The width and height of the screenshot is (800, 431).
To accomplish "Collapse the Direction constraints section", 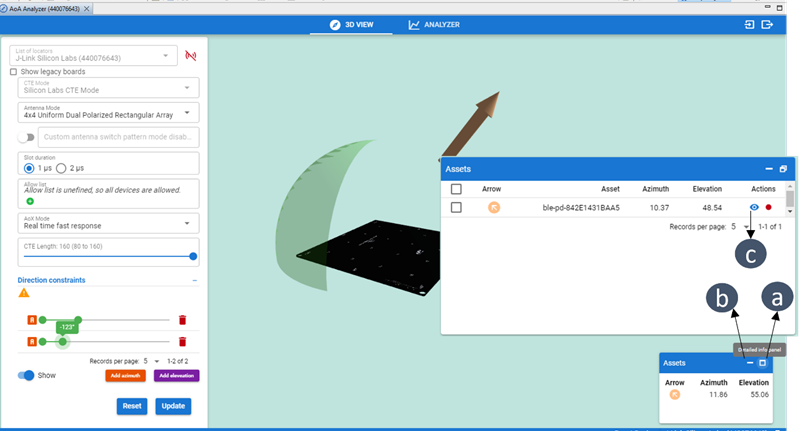I will [x=194, y=281].
